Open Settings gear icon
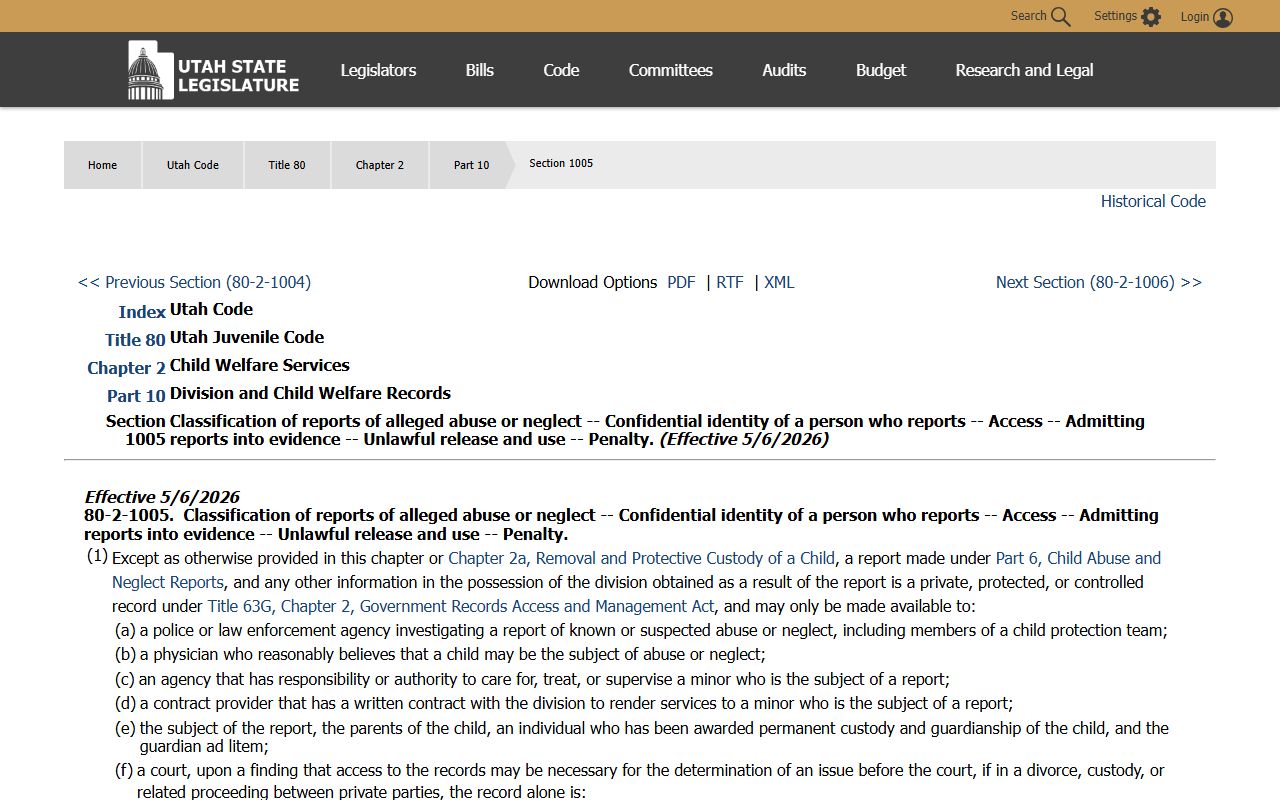 click(x=1151, y=17)
